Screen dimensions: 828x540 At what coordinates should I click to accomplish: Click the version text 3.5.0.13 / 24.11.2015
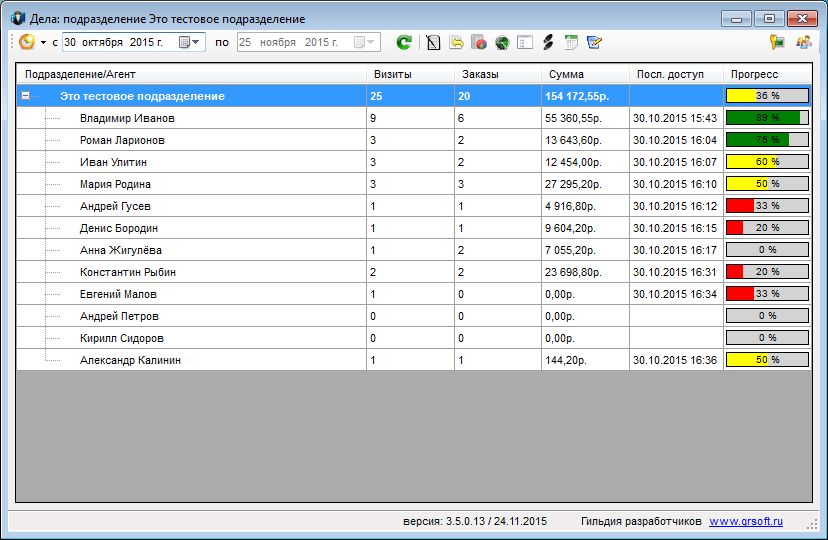pyautogui.click(x=496, y=522)
